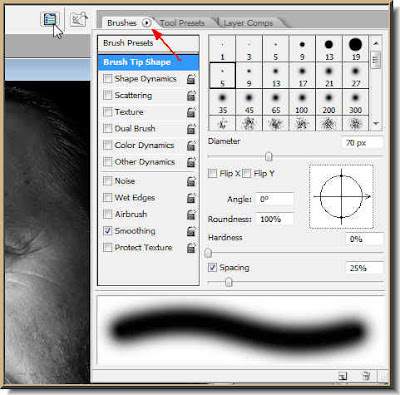Switch to the Tool Presets tab
The image size is (400, 395).
pos(182,23)
